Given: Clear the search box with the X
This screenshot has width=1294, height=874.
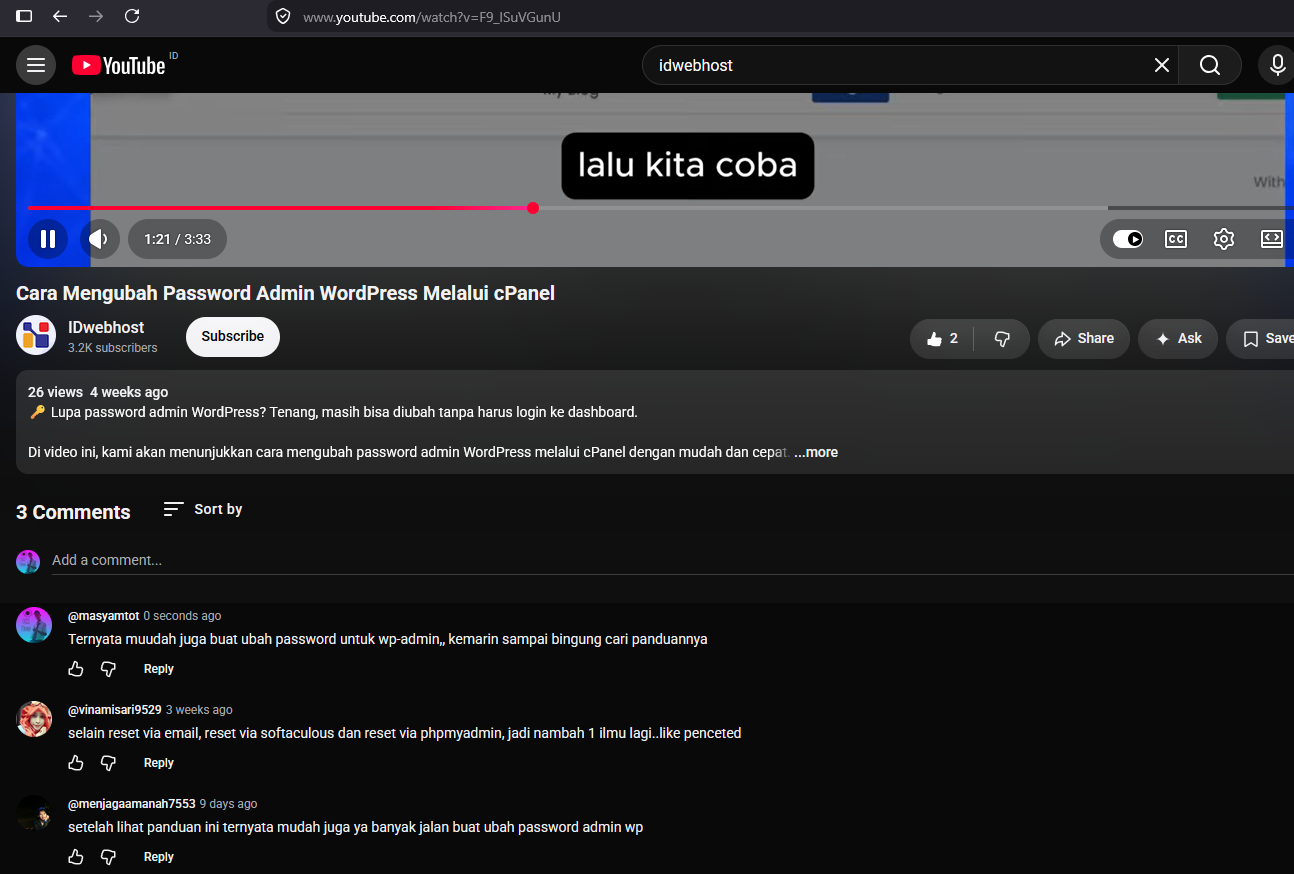Looking at the screenshot, I should click(1162, 65).
